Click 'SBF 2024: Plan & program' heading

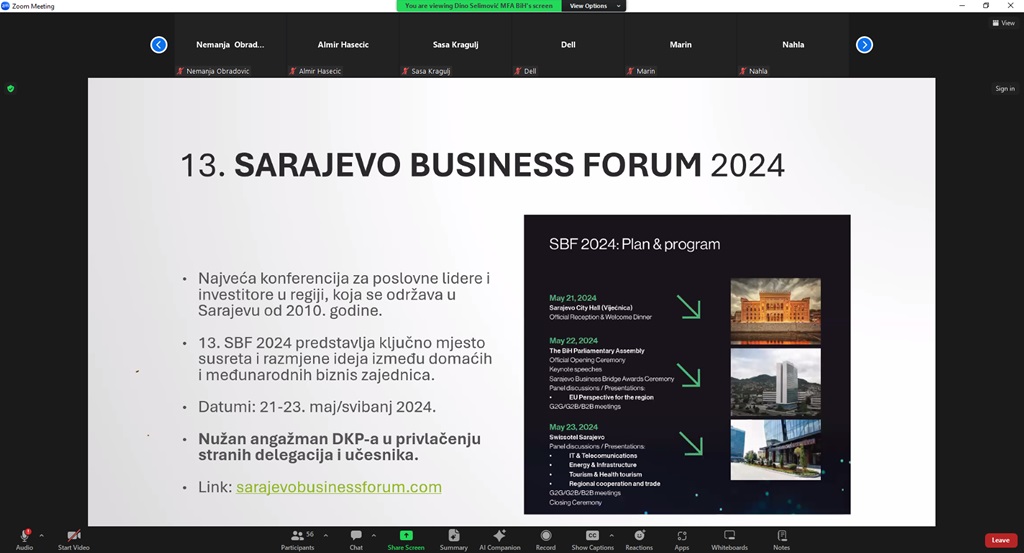(x=634, y=244)
